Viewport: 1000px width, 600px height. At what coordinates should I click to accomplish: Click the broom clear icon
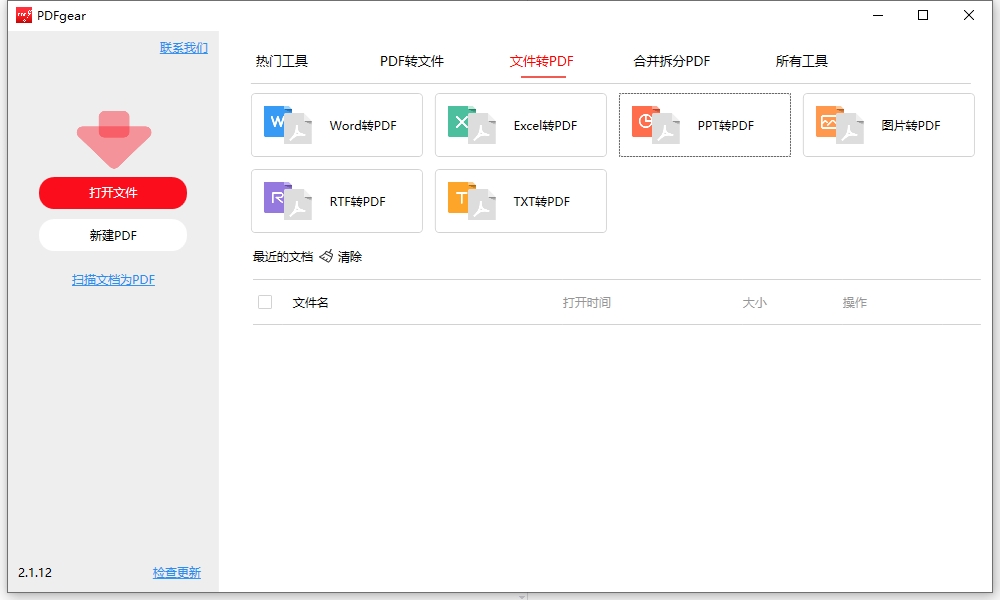coord(326,256)
